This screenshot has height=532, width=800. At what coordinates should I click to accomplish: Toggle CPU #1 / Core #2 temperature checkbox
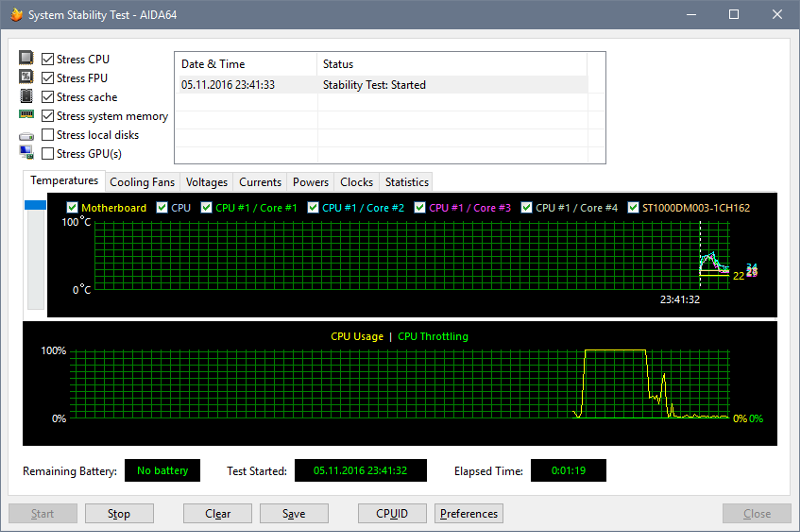point(313,208)
